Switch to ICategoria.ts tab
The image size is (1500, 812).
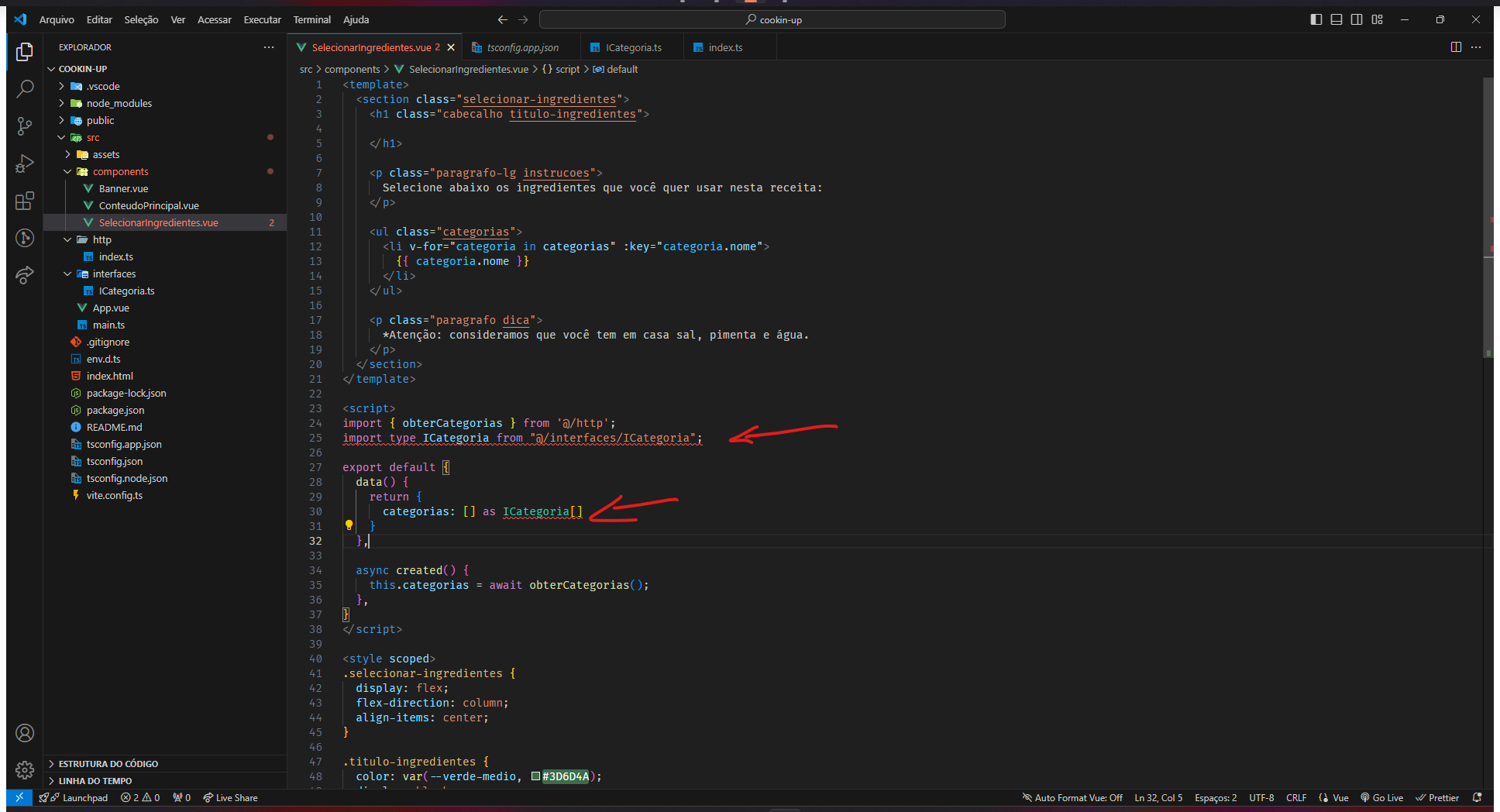coord(633,47)
